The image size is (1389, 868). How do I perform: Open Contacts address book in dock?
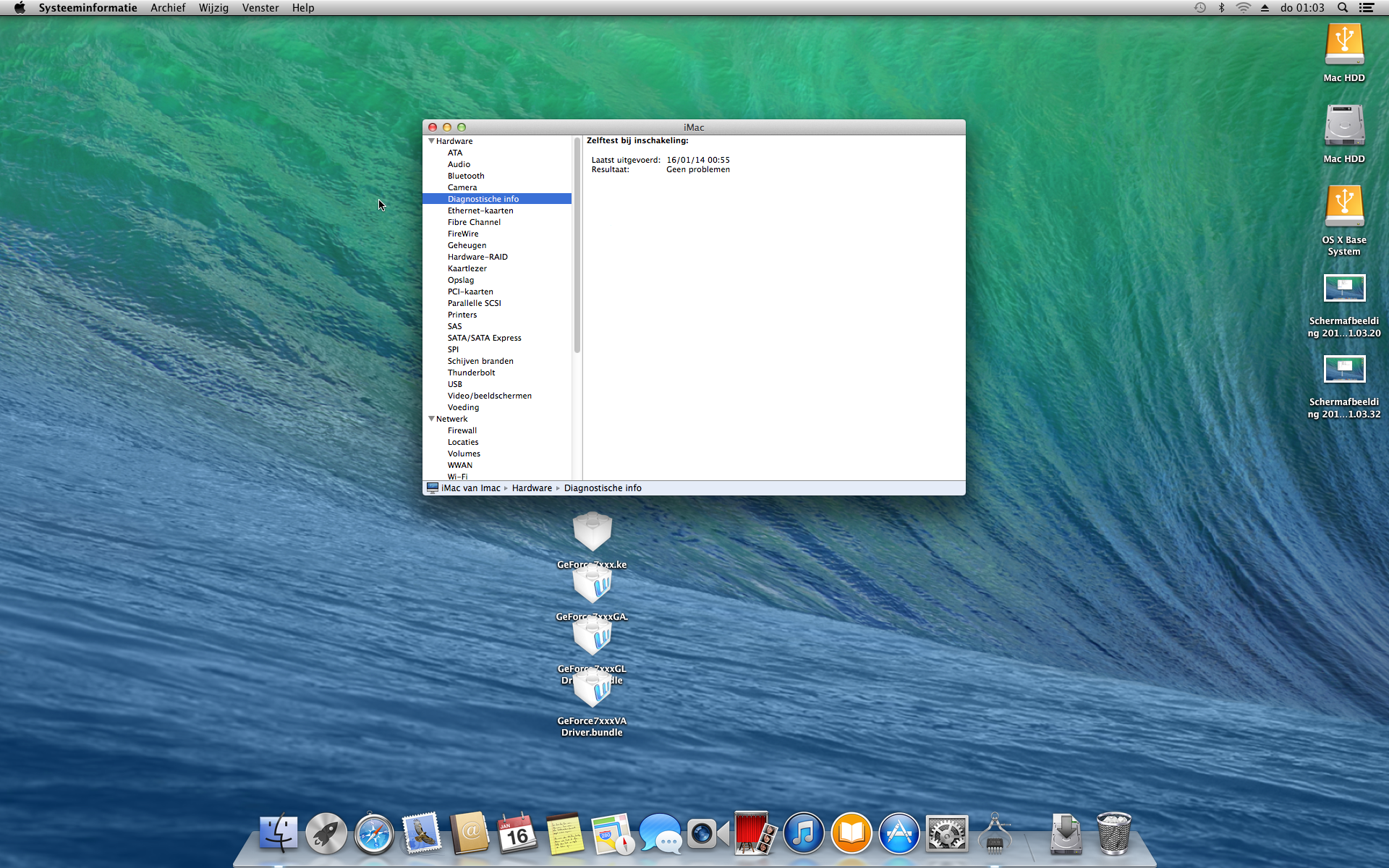(470, 833)
